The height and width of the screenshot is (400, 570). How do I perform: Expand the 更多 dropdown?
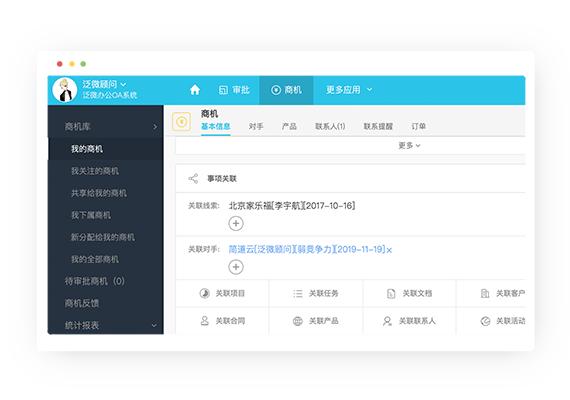[x=409, y=145]
